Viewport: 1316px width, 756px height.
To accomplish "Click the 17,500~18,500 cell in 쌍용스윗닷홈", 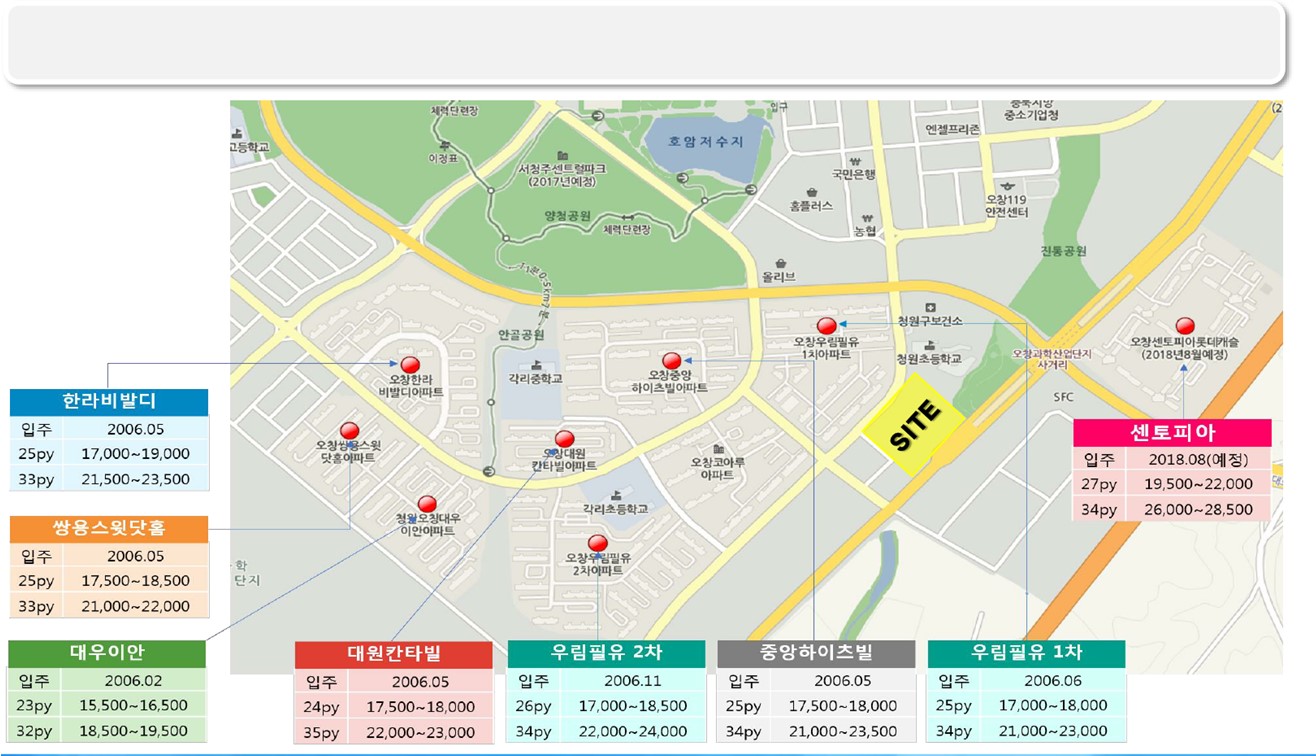I will tap(135, 581).
